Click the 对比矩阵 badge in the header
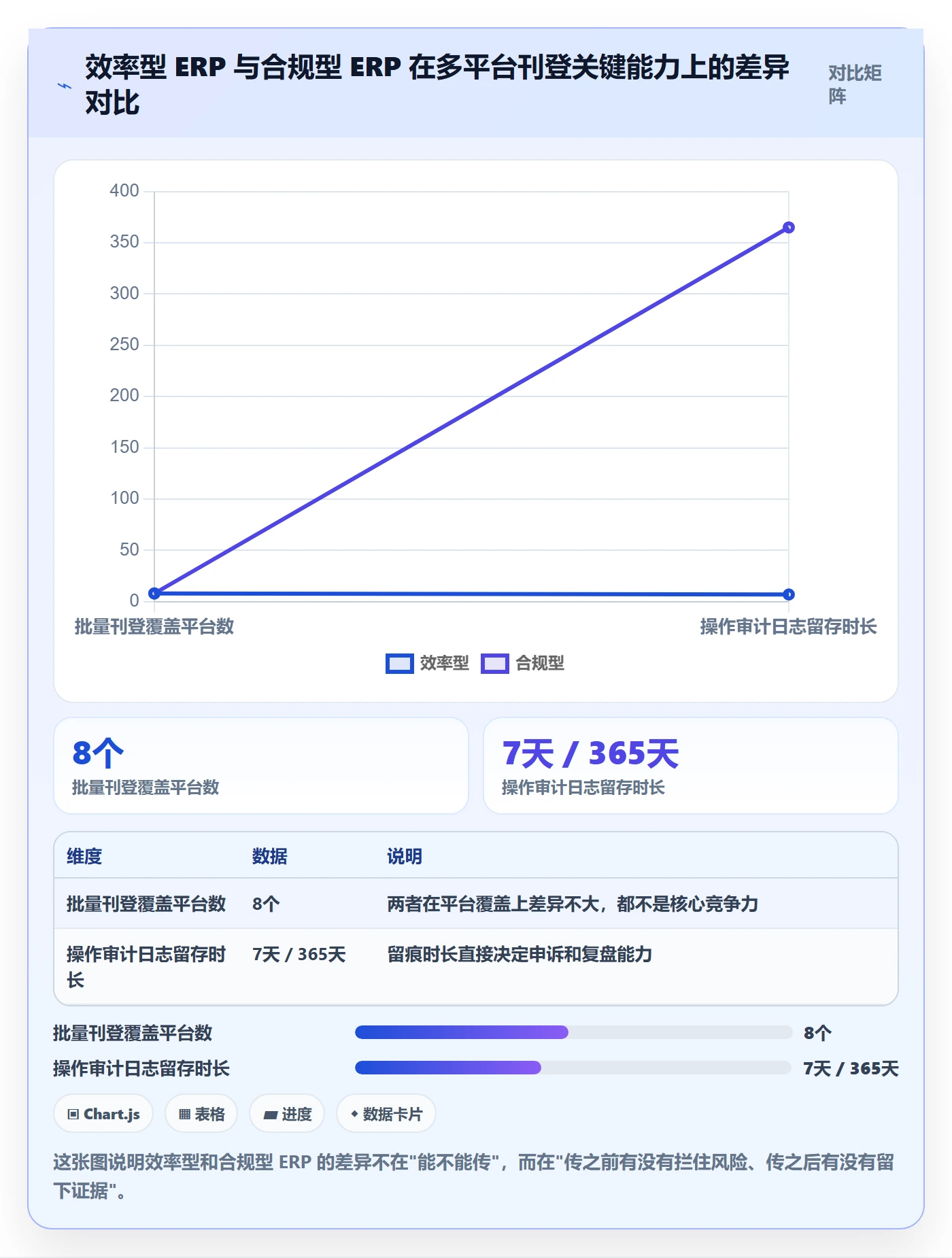The width and height of the screenshot is (952, 1258). [855, 84]
